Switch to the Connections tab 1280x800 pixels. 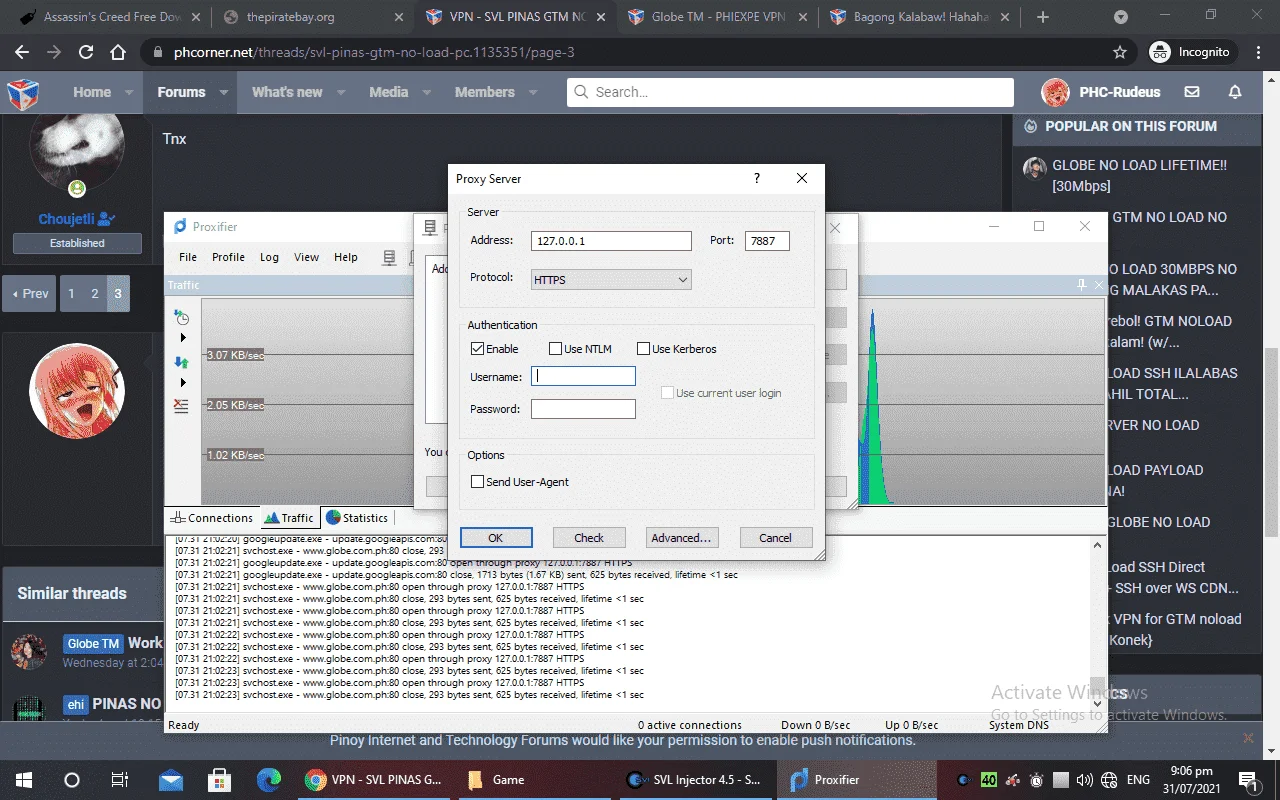tap(212, 518)
